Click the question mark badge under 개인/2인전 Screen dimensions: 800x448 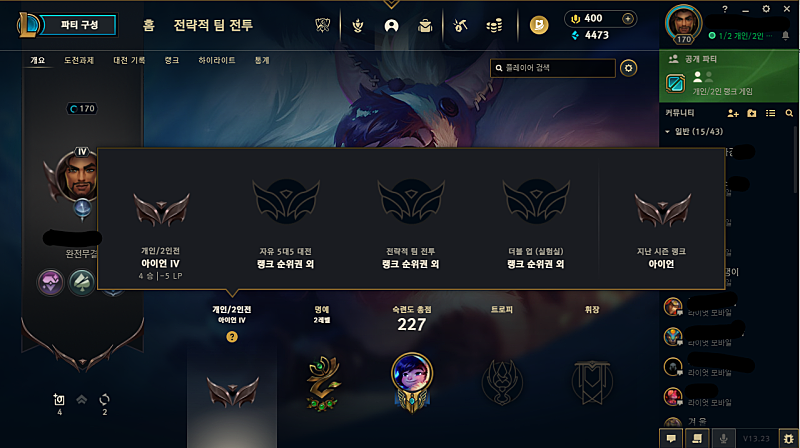pyautogui.click(x=232, y=337)
